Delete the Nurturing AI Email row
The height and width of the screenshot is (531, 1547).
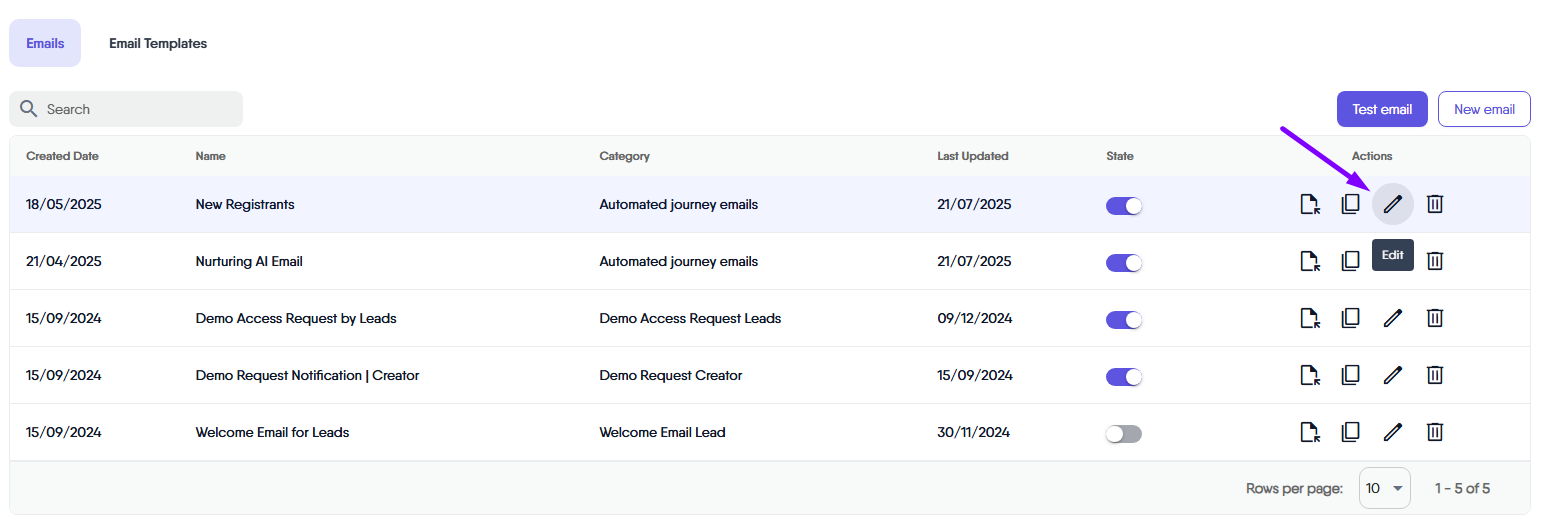click(1434, 261)
